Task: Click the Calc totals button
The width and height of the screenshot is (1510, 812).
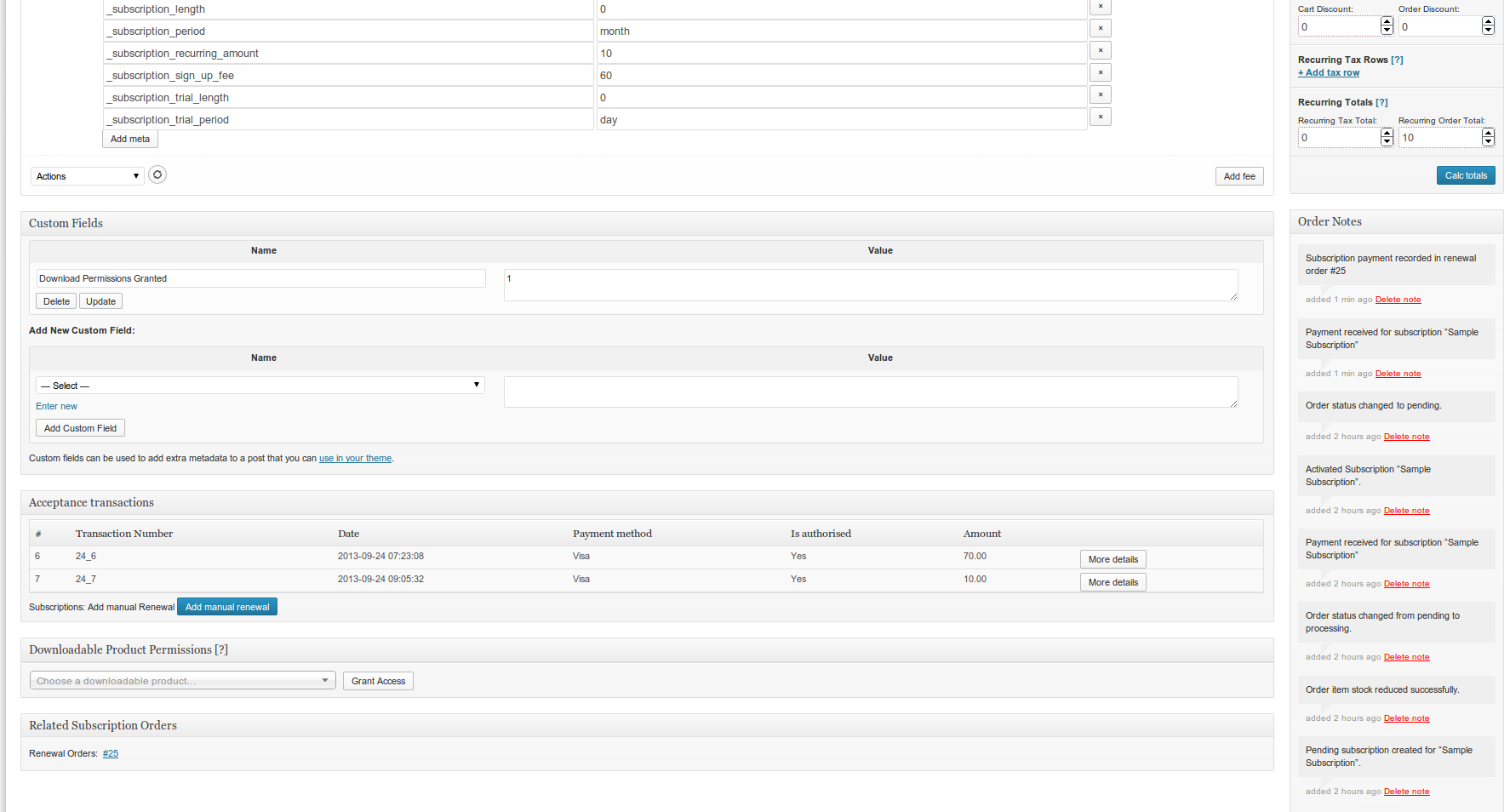Action: (1466, 175)
